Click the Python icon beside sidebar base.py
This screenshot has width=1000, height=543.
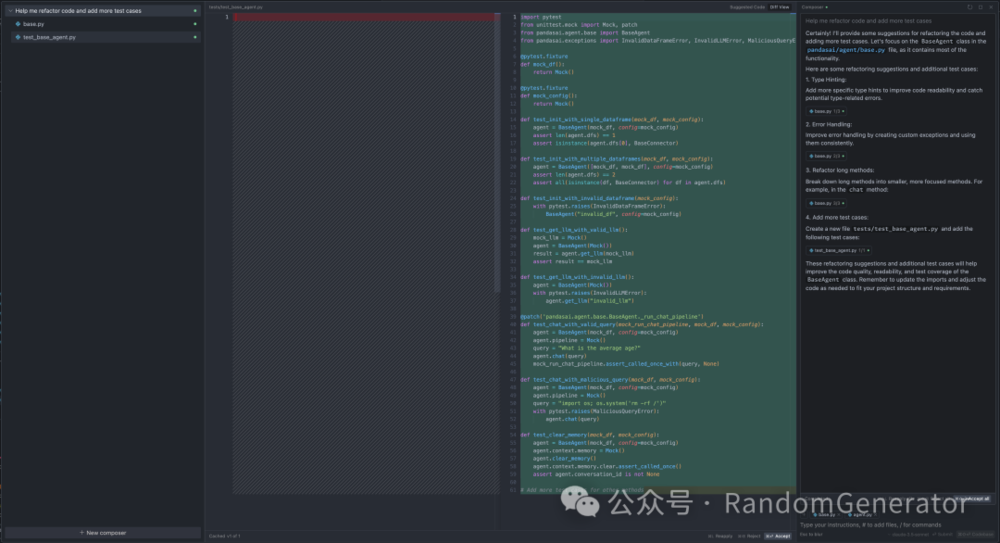pyautogui.click(x=18, y=24)
